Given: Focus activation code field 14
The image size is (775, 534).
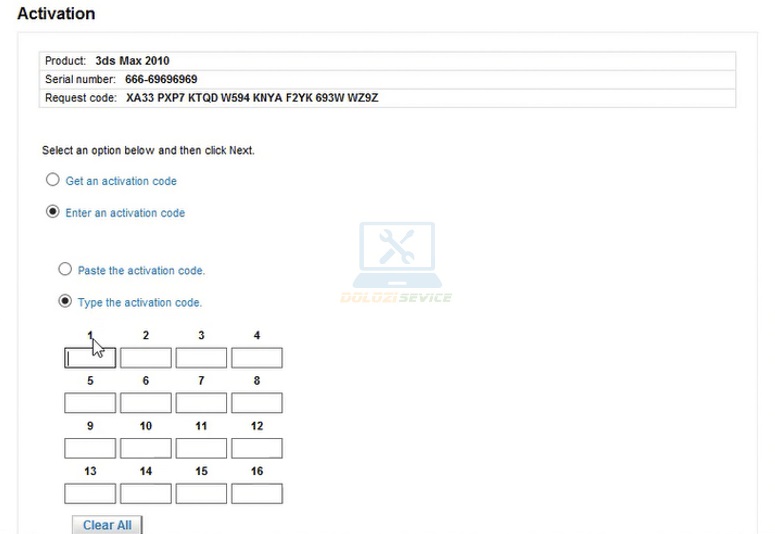Looking at the screenshot, I should 146,493.
